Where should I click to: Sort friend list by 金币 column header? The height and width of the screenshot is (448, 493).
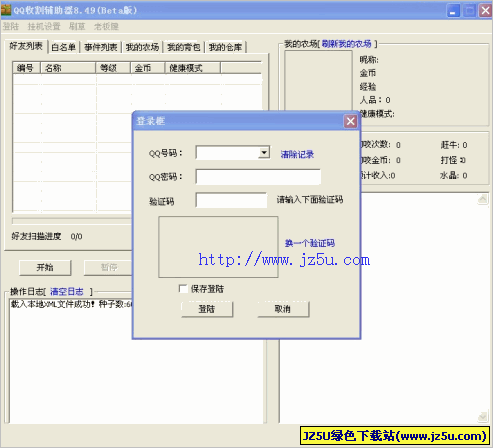[147, 68]
